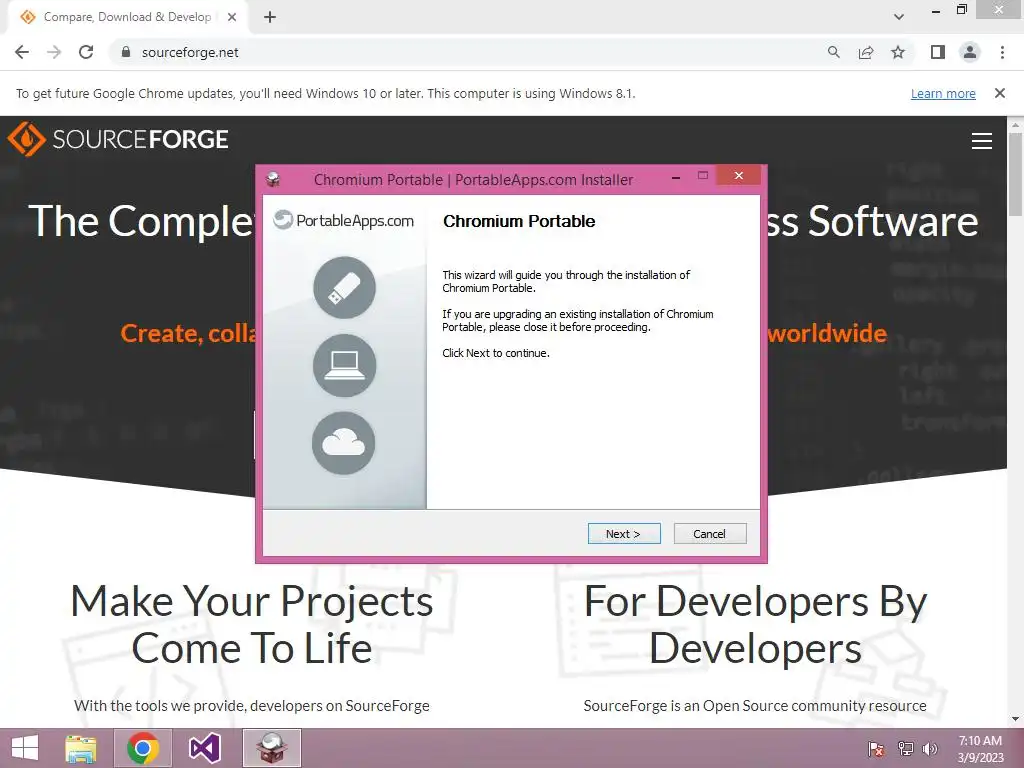
Task: Select the Compare, Download & Develop tab
Action: (x=127, y=17)
